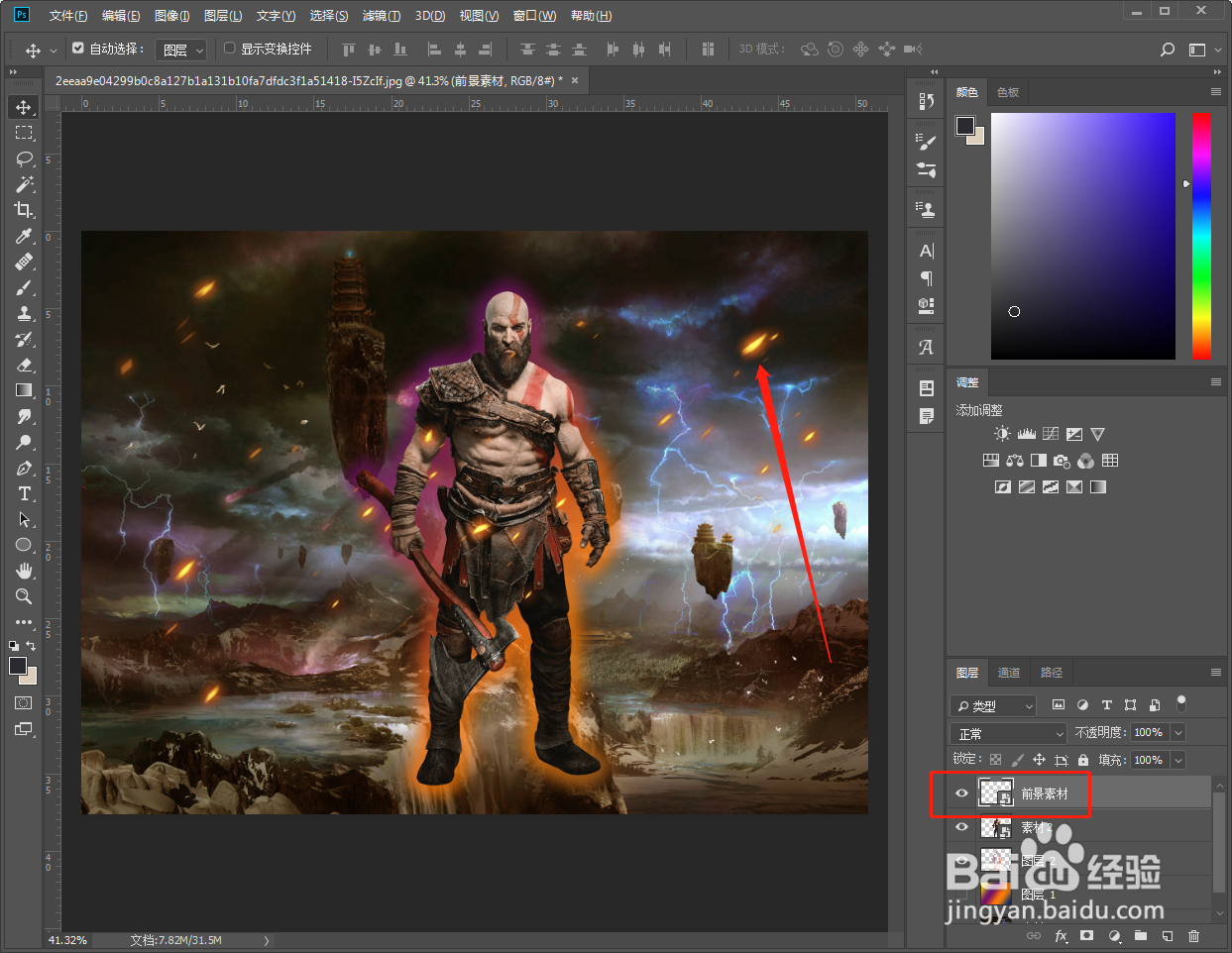Select the History Brush tool
Viewport: 1232px width, 953px height.
click(x=24, y=339)
